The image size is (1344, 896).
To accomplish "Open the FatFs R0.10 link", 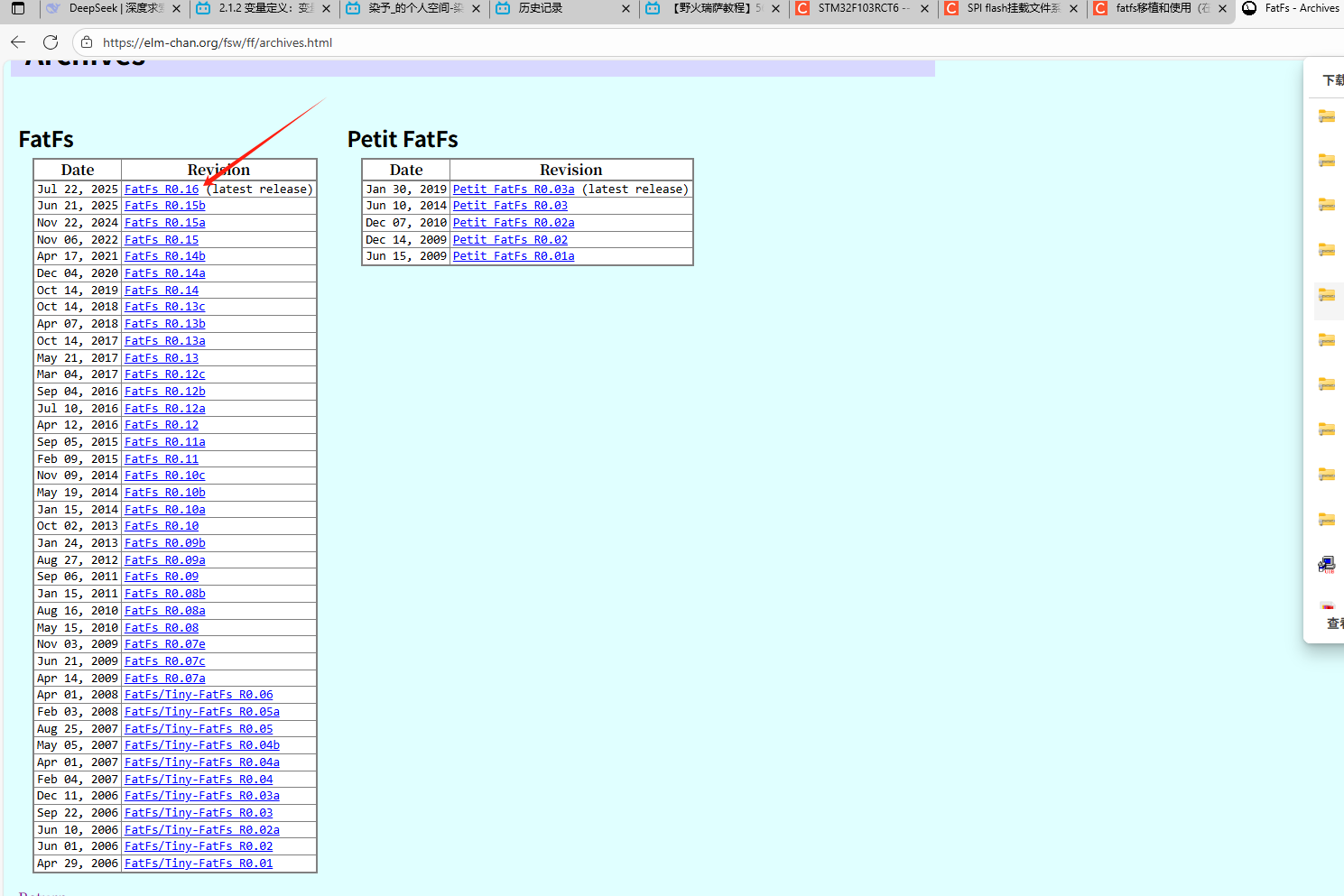I will tap(162, 526).
